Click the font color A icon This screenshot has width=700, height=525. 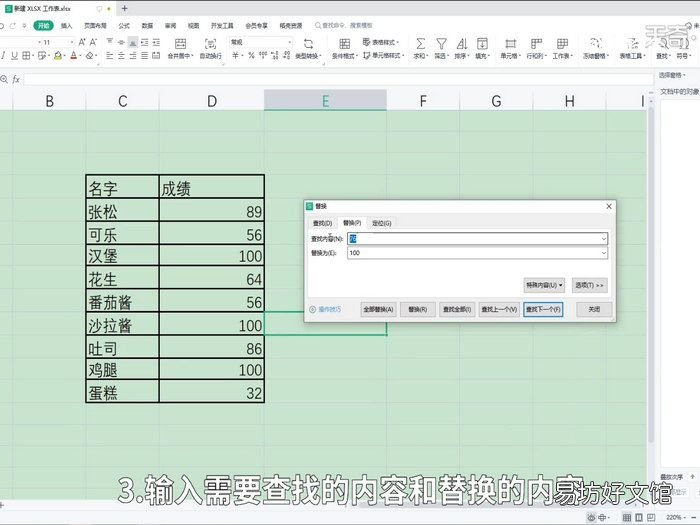point(74,56)
